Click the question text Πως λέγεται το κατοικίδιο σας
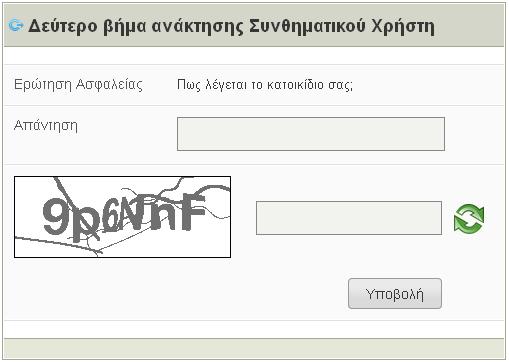 click(265, 85)
